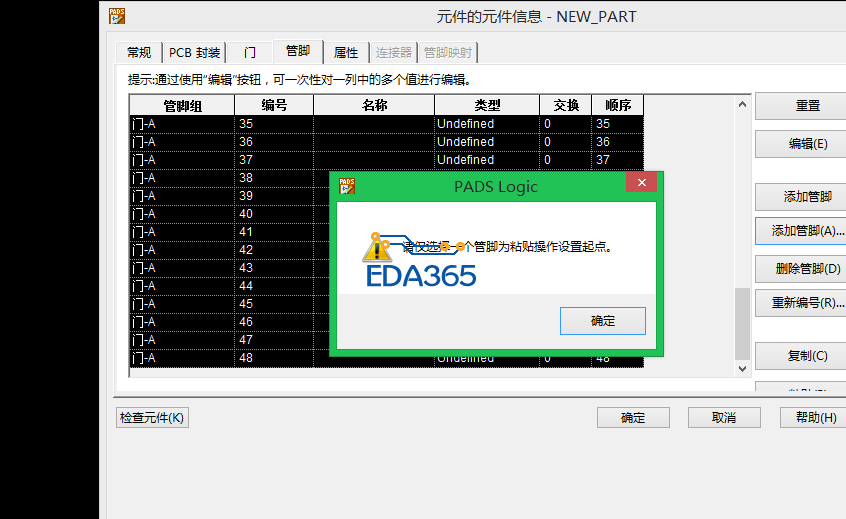Click the 门-A group cell in row 43

coord(182,268)
